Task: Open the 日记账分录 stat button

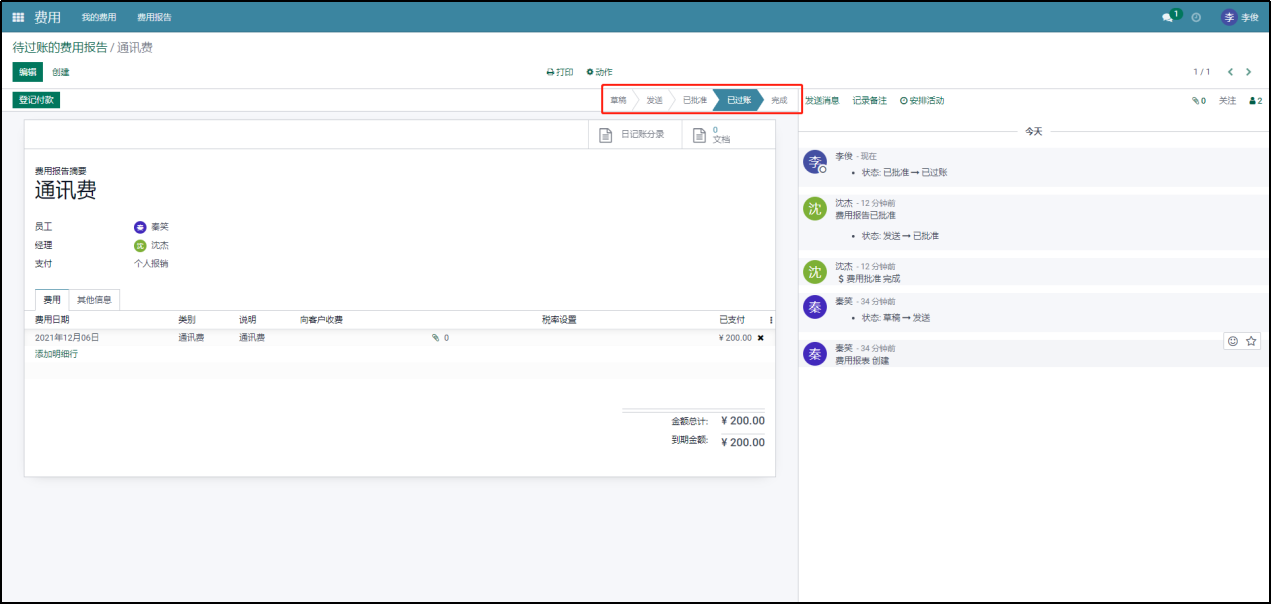Action: 632,134
